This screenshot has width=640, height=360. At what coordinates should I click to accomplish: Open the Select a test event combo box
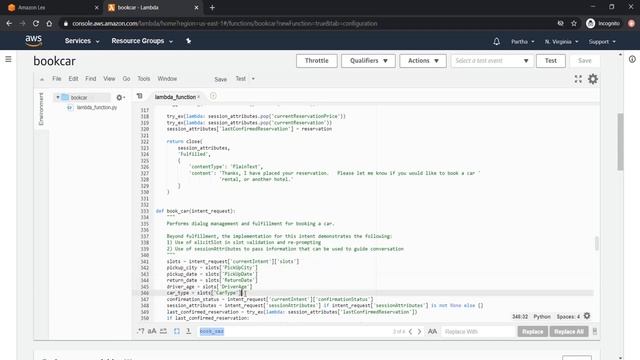(x=492, y=60)
